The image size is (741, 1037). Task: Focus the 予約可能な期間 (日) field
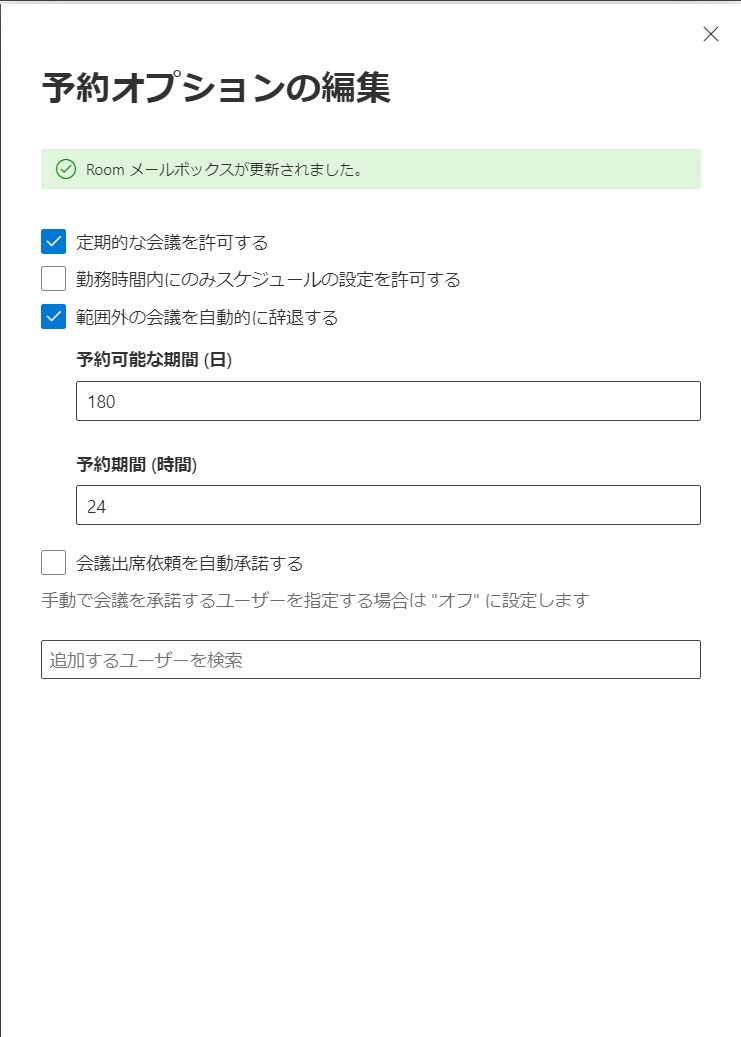click(x=390, y=401)
